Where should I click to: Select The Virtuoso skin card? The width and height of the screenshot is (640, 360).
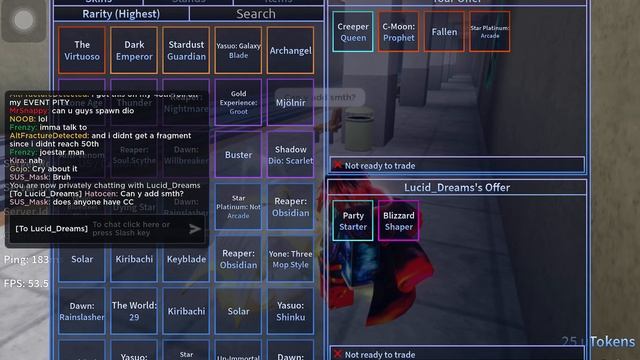click(82, 50)
